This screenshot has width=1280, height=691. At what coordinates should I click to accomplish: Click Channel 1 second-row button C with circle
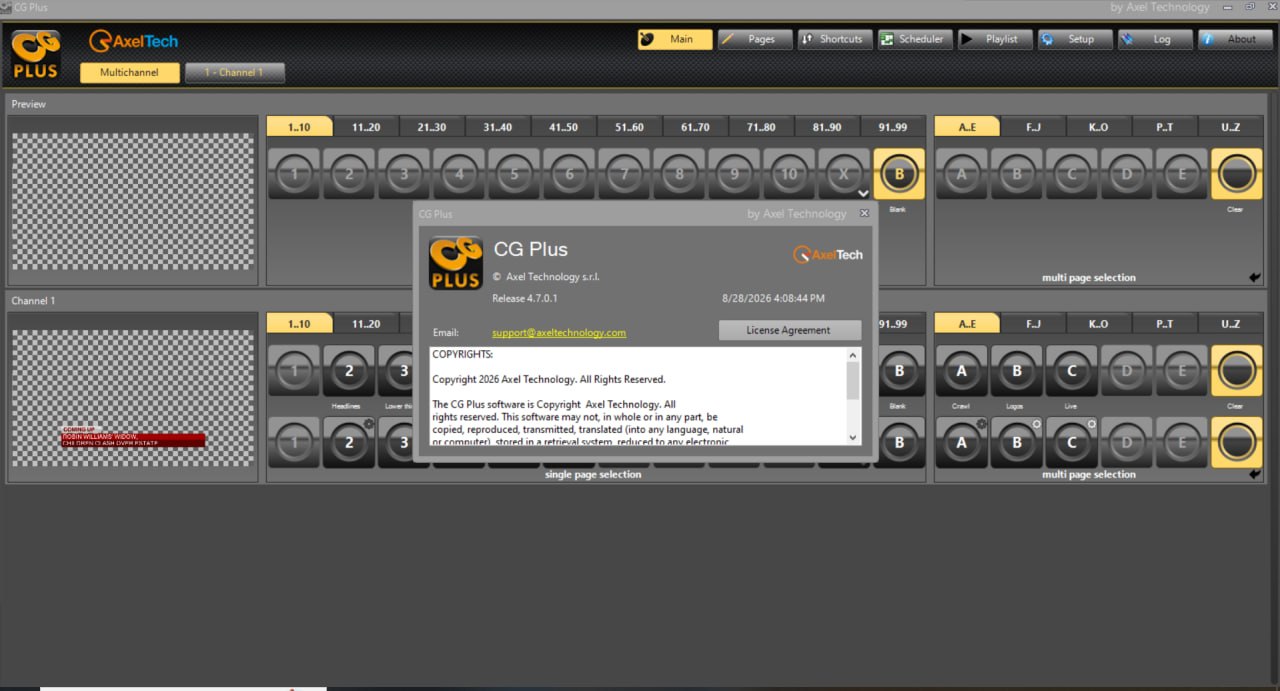pos(1072,442)
